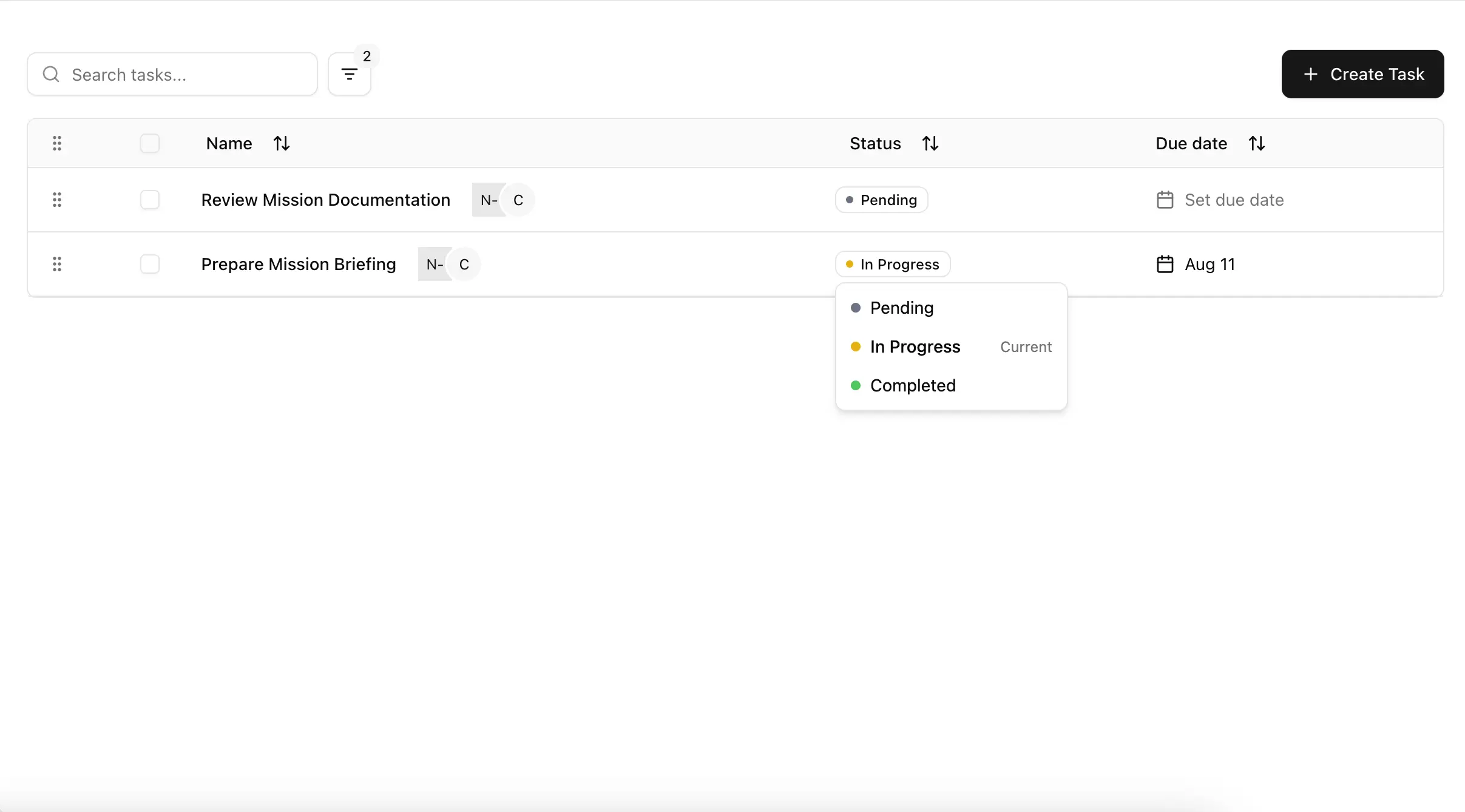Select Pending from the status dropdown
This screenshot has width=1465, height=812.
point(902,308)
